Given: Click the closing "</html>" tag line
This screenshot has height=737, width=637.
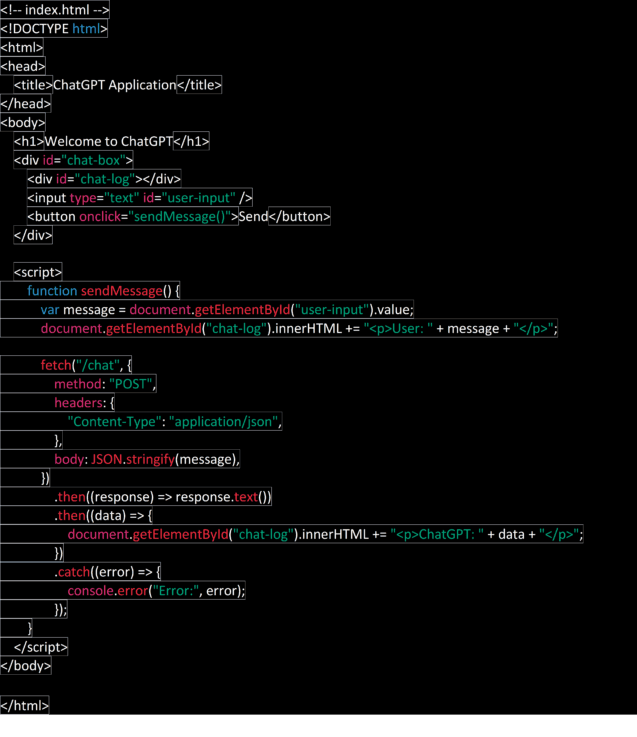Looking at the screenshot, I should (x=24, y=706).
